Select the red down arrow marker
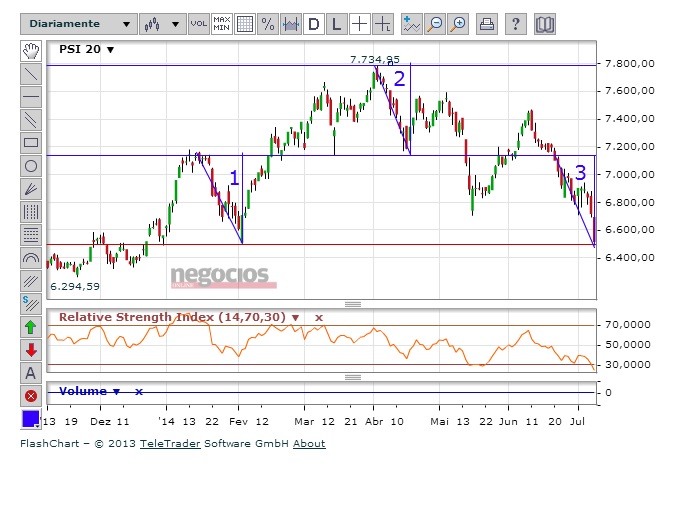The width and height of the screenshot is (695, 513). coord(31,350)
